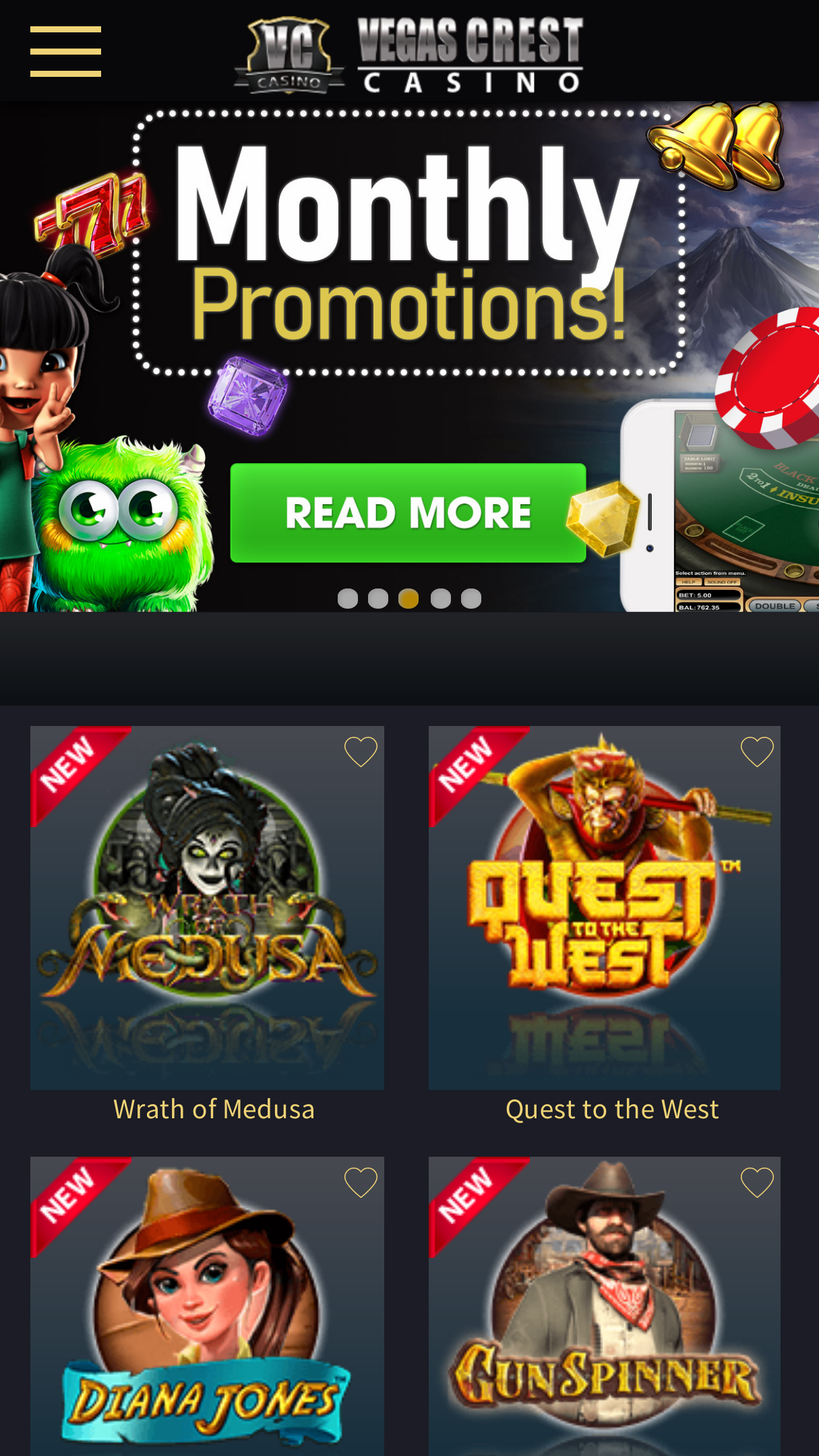Select the first carousel dot

(348, 599)
